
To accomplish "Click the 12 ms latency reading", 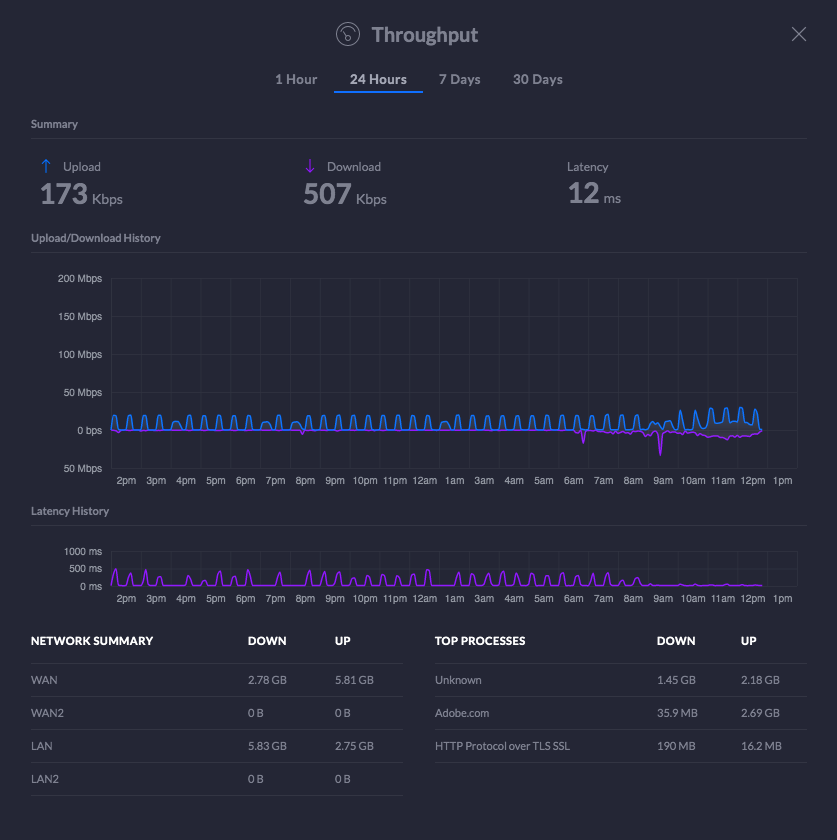I will (594, 194).
